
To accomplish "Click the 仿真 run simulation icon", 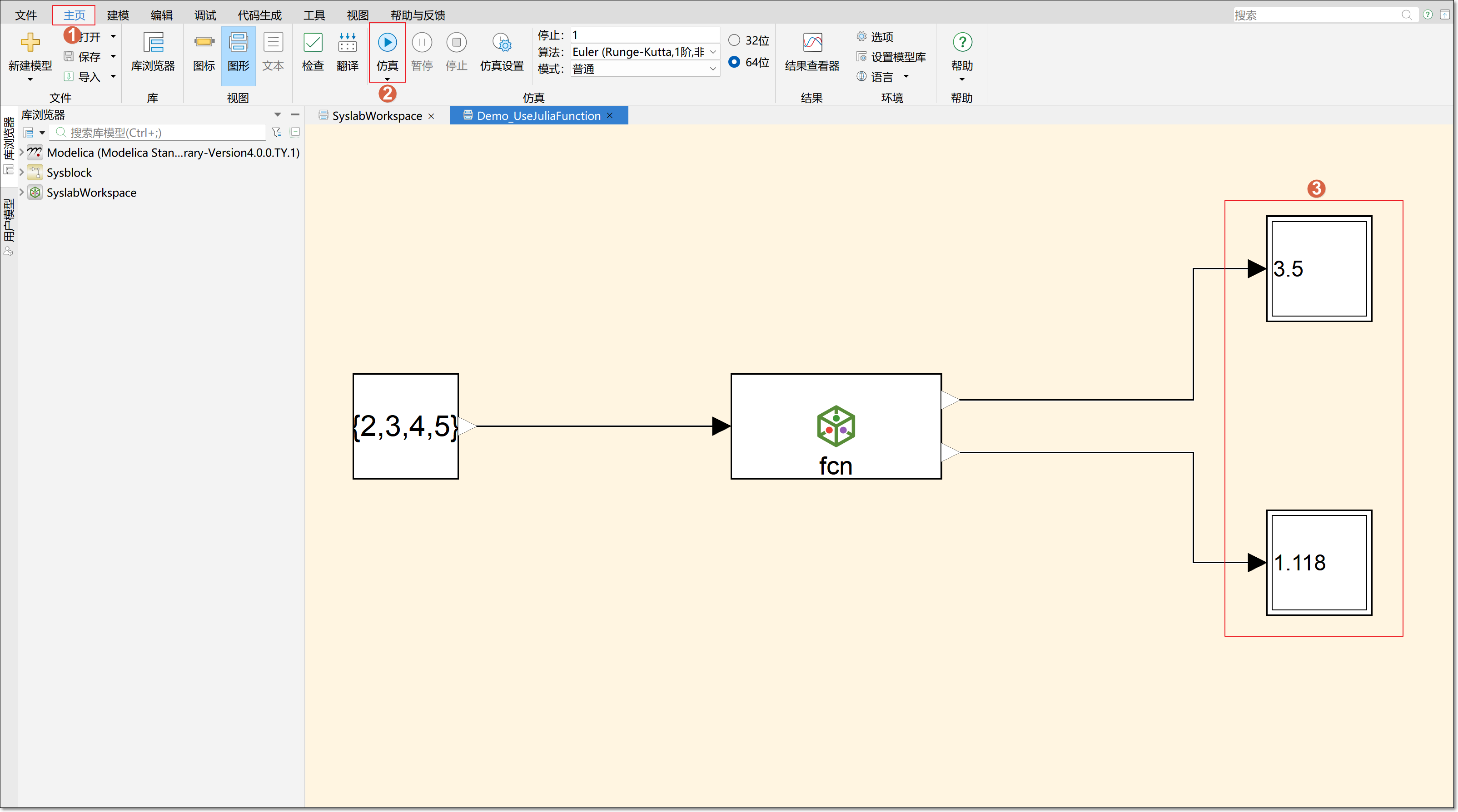I will pyautogui.click(x=387, y=43).
